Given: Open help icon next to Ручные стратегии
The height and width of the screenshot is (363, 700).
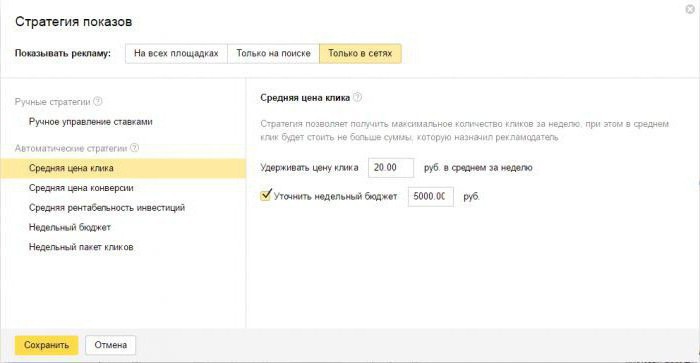Looking at the screenshot, I should (98, 101).
